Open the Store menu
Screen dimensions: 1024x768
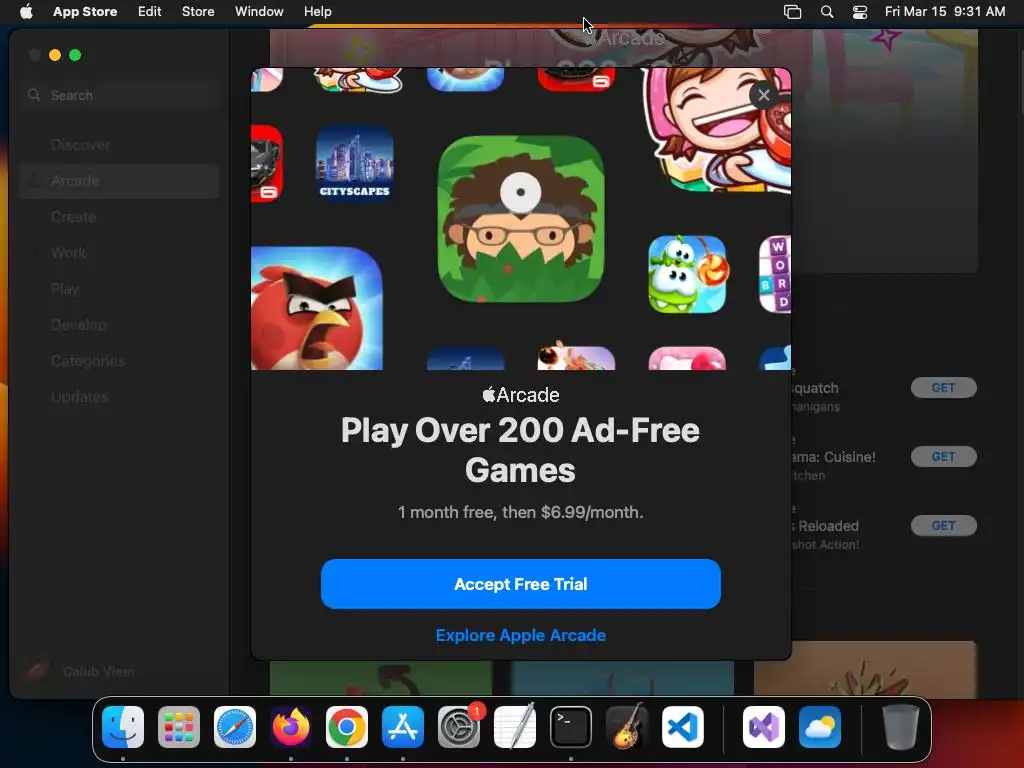pyautogui.click(x=198, y=12)
